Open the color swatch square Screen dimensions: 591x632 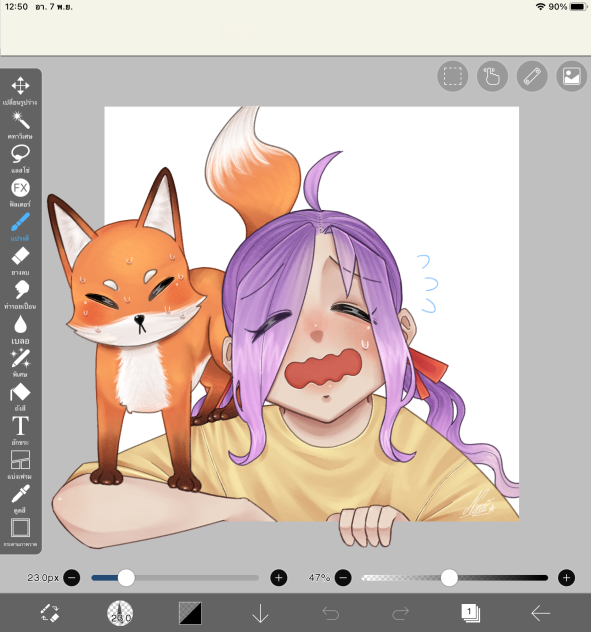[x=190, y=613]
